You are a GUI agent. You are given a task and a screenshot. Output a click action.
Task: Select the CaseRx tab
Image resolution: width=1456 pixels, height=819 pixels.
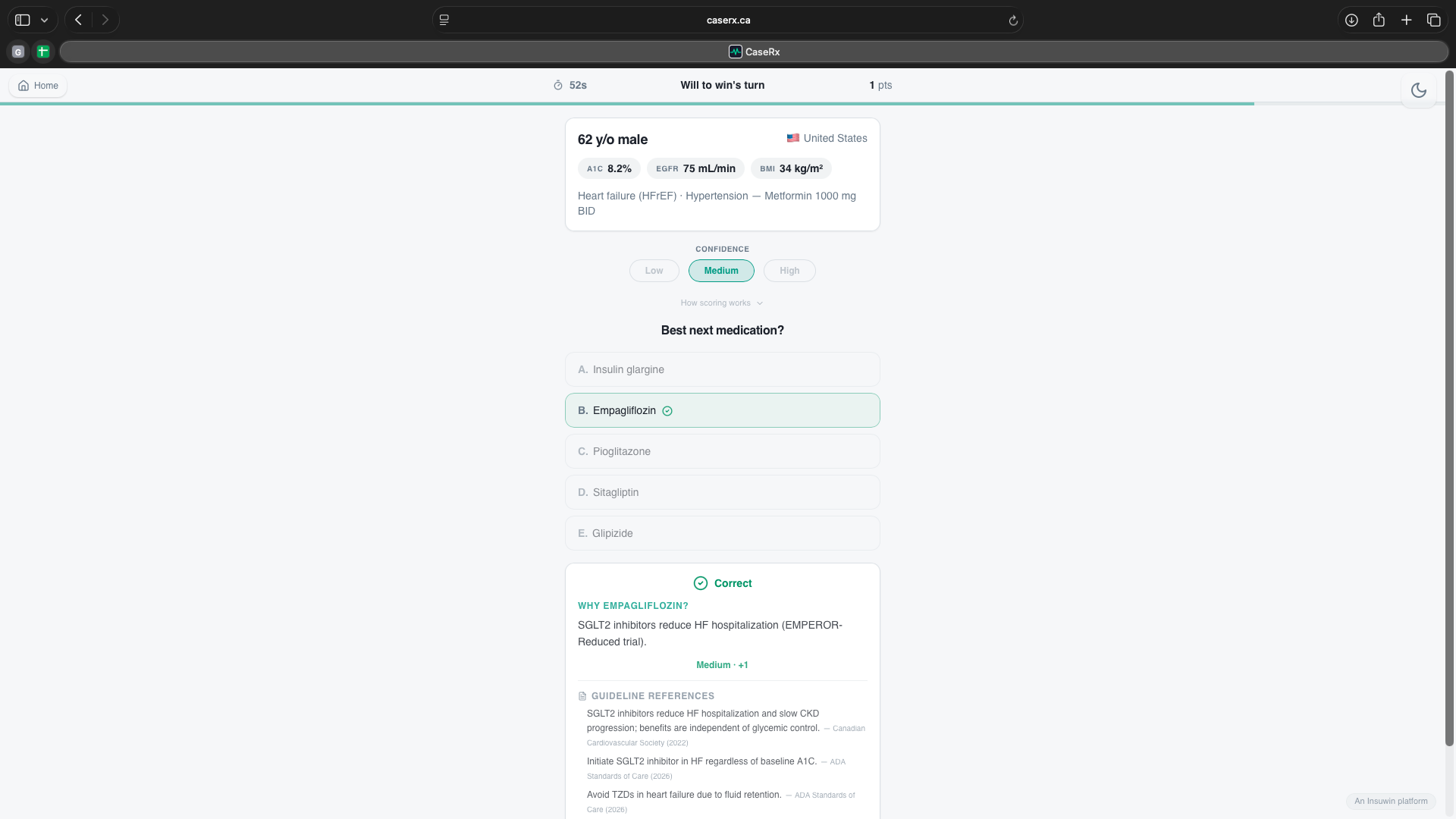[x=754, y=52]
